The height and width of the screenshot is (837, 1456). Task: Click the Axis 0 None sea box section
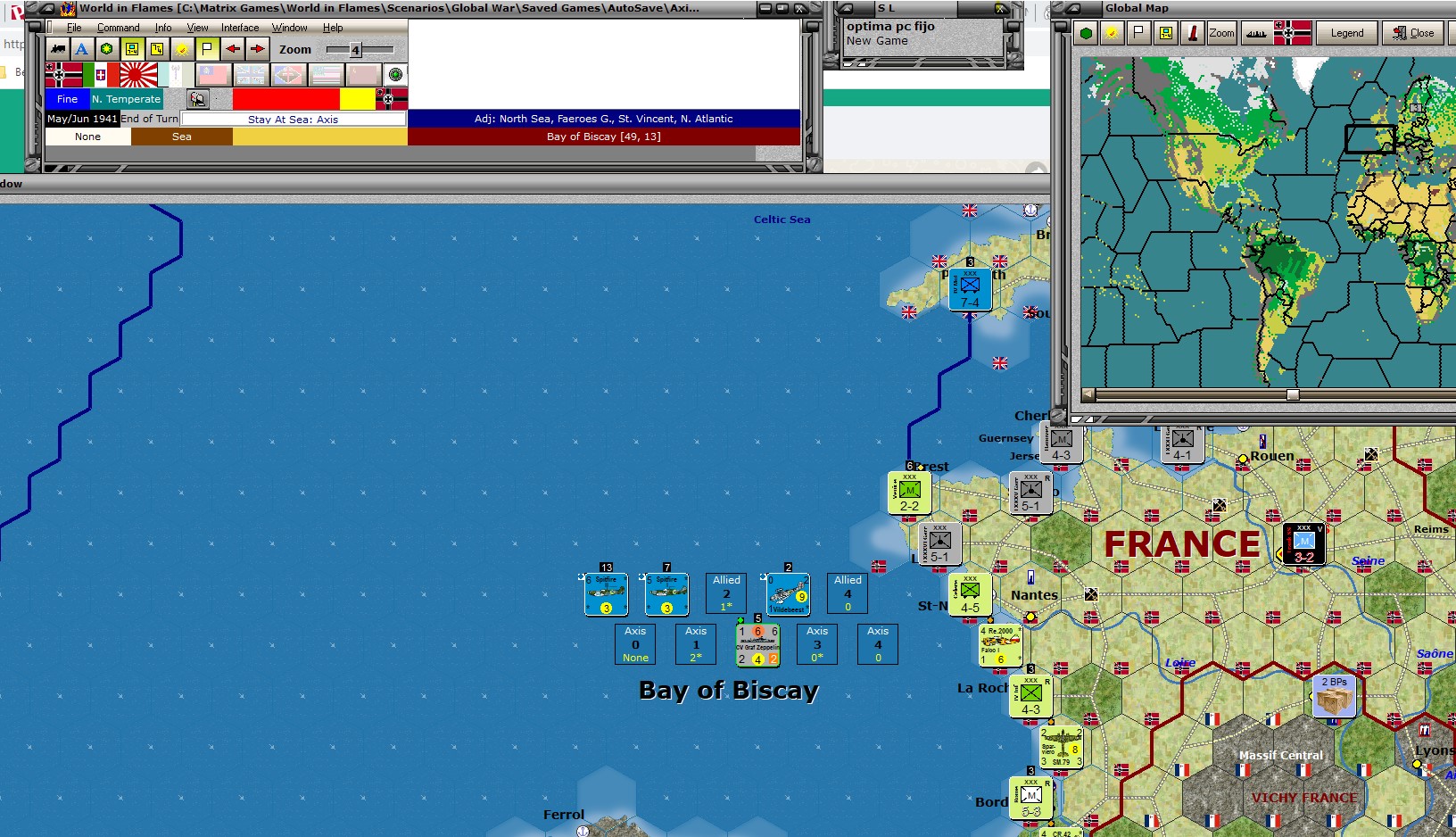click(x=635, y=644)
